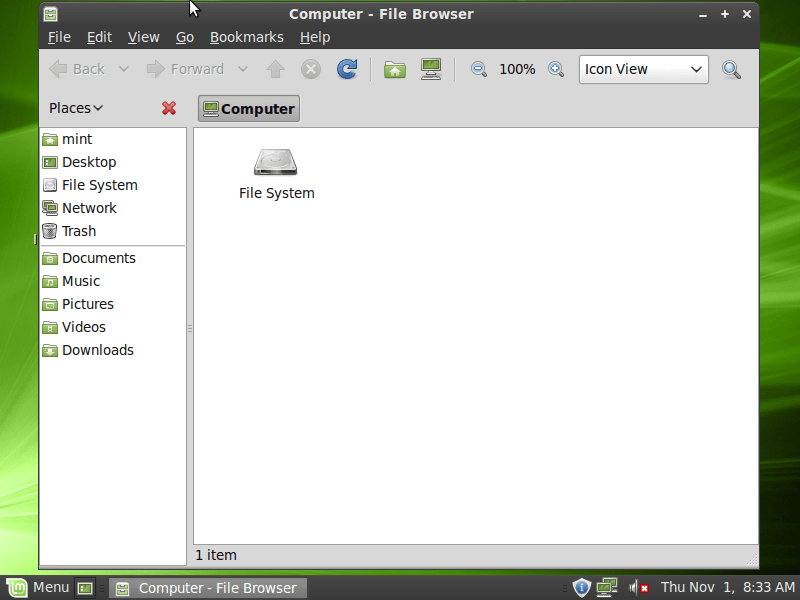Click the 100% zoom level indicator
The height and width of the screenshot is (600, 800).
[517, 69]
